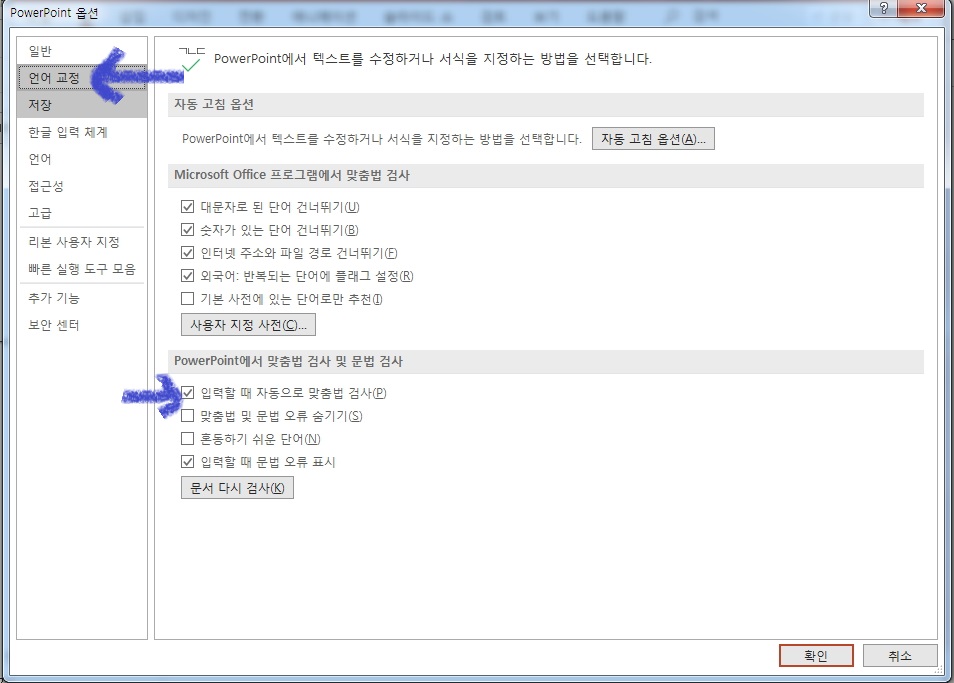Toggle 대문자로 된 단어 건너뛰기 checkbox
This screenshot has width=954, height=683.
coord(187,207)
